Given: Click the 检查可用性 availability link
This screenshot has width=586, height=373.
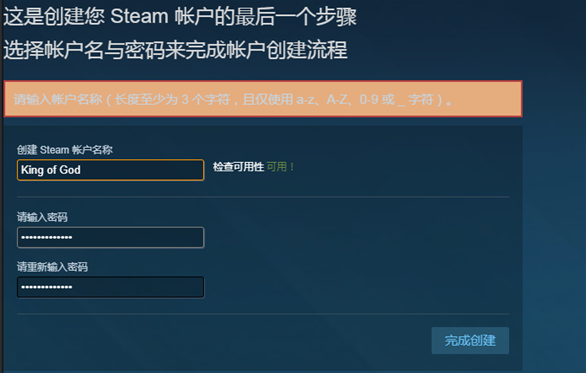Looking at the screenshot, I should coord(238,167).
